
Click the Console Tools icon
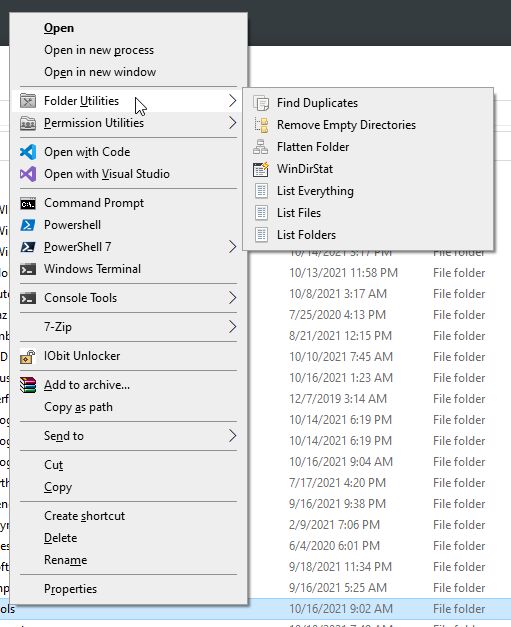[28, 298]
